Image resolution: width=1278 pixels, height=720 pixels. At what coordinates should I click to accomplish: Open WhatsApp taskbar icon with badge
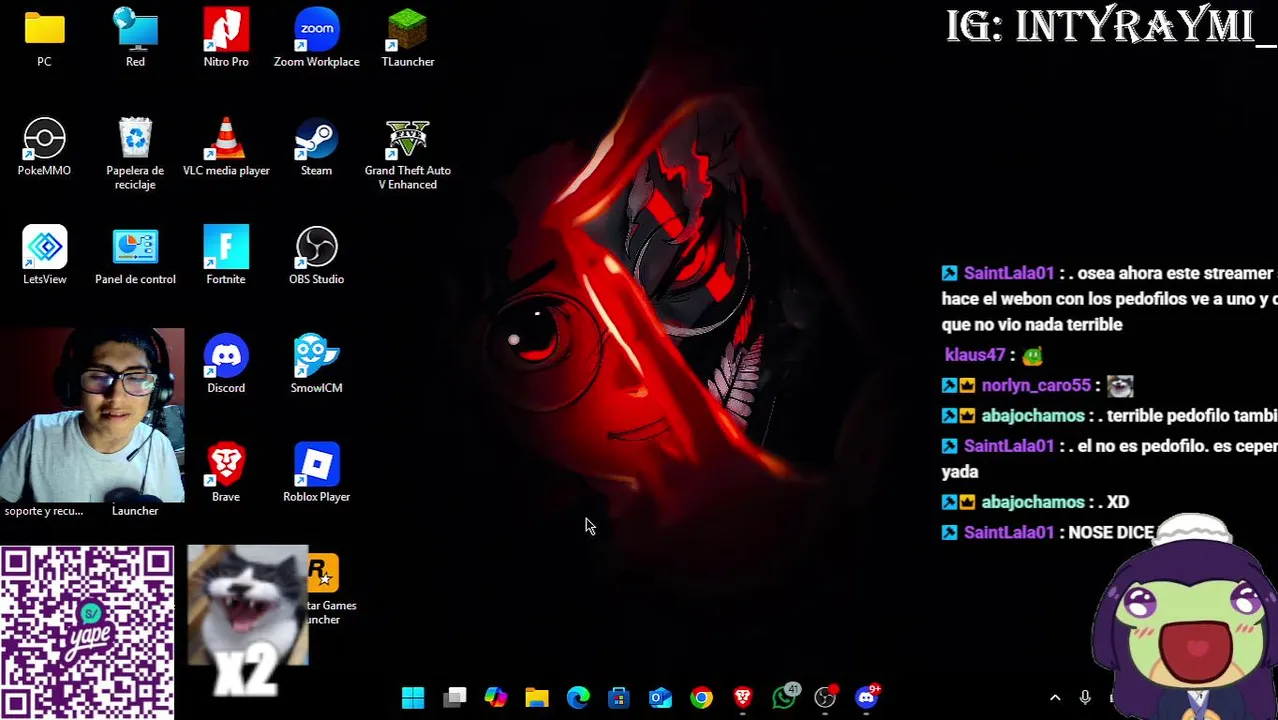pyautogui.click(x=785, y=696)
